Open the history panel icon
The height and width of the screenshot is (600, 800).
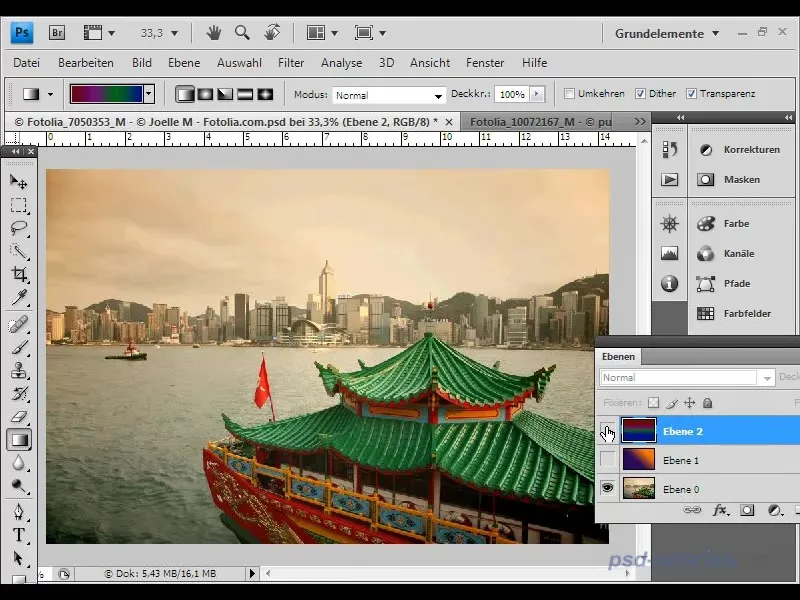click(x=669, y=149)
